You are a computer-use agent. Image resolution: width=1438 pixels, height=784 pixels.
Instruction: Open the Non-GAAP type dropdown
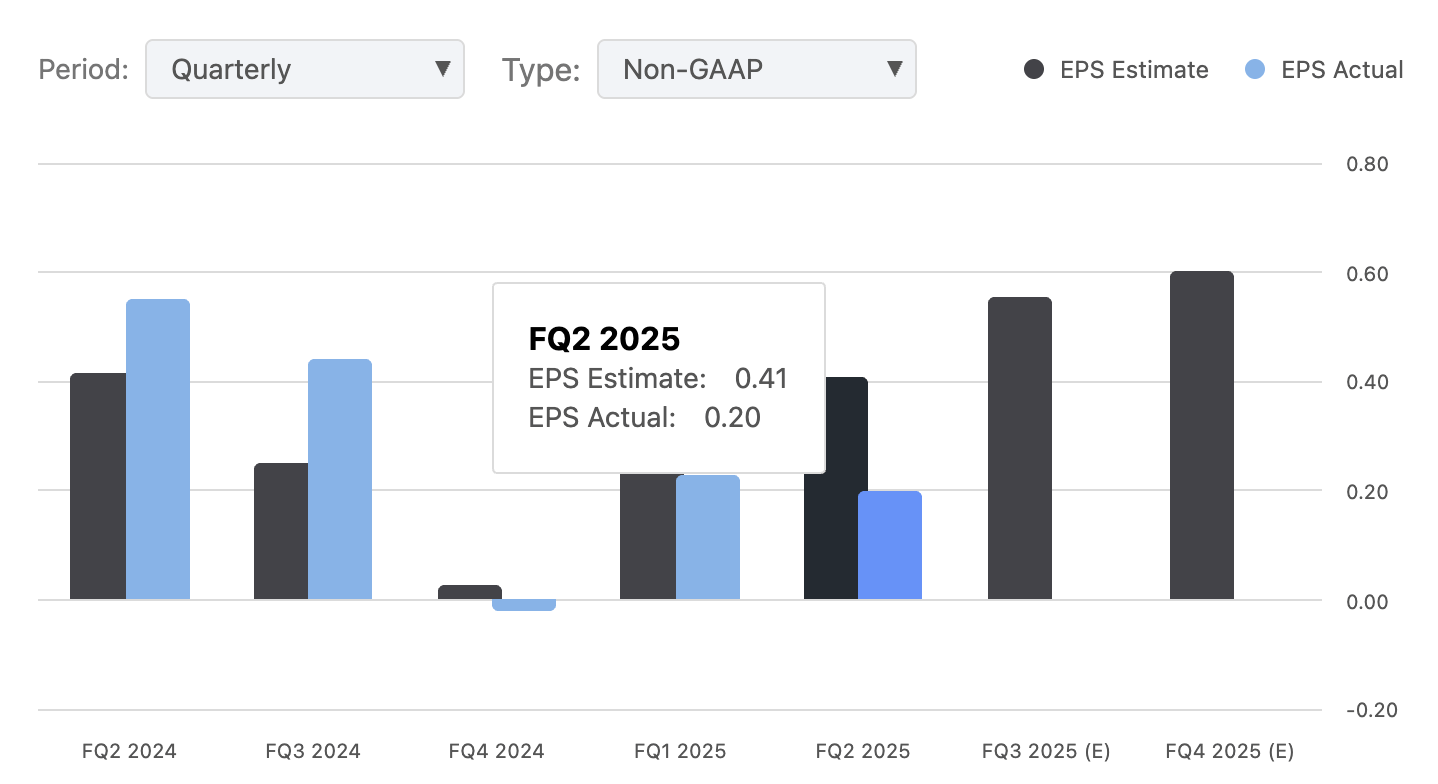(757, 69)
